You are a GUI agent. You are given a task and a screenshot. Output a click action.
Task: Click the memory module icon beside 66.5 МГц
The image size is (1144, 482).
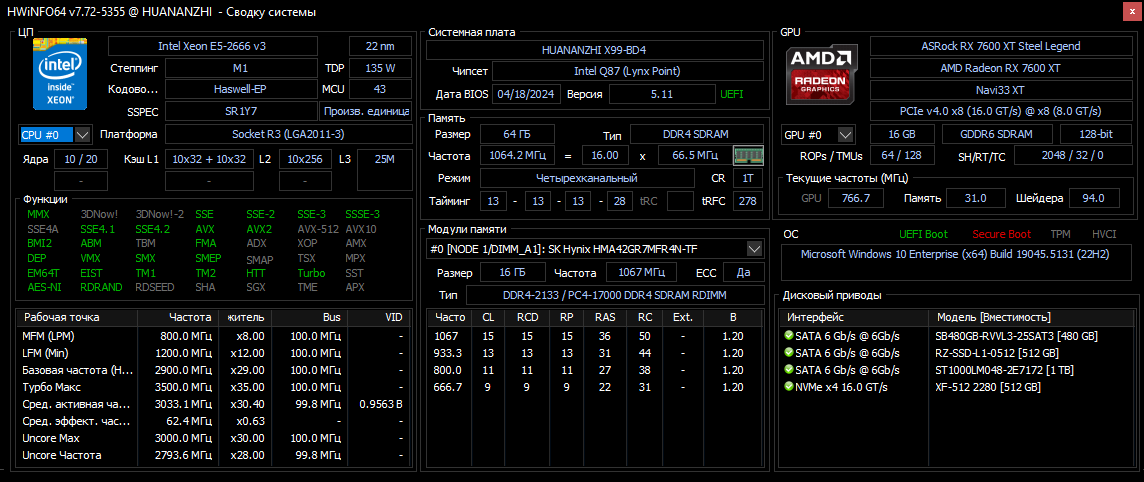[748, 155]
